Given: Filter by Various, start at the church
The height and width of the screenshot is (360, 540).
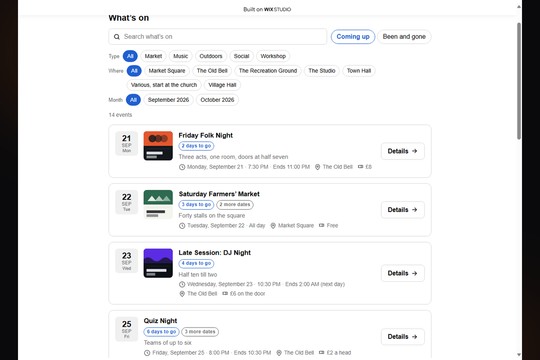Looking at the screenshot, I should click(x=164, y=85).
